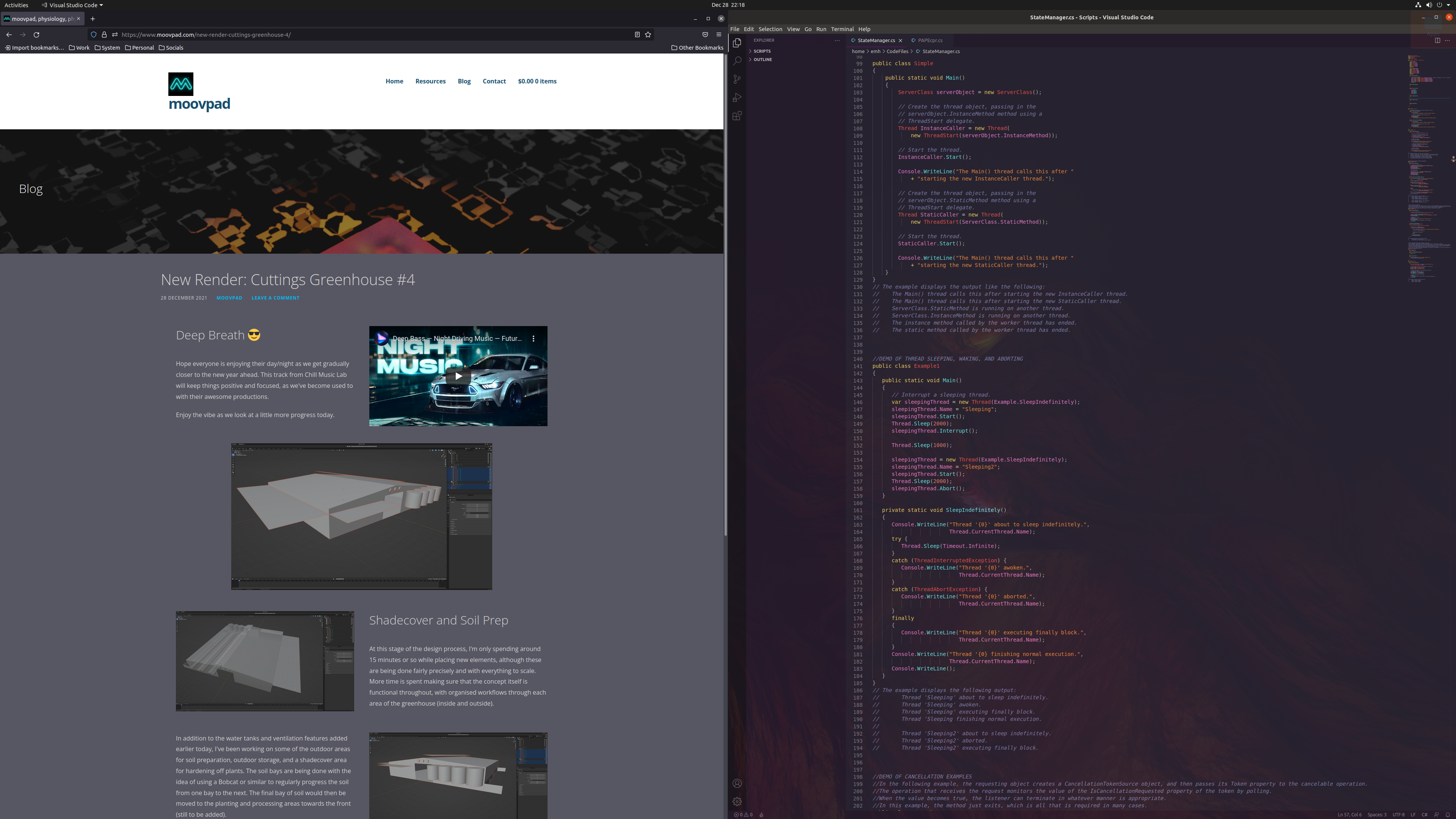Click the LEAVE A COMMENT link

tap(275, 298)
